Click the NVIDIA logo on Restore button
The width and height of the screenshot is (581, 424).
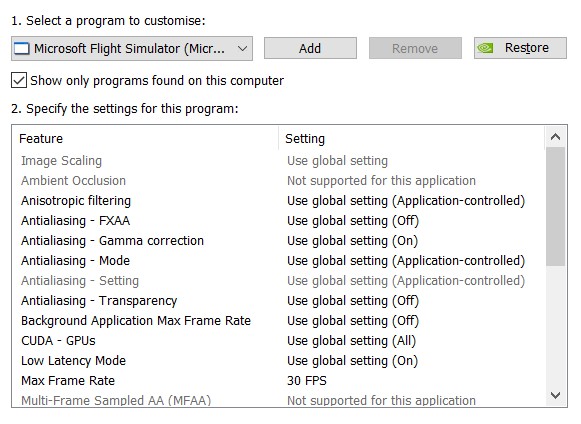coord(485,48)
